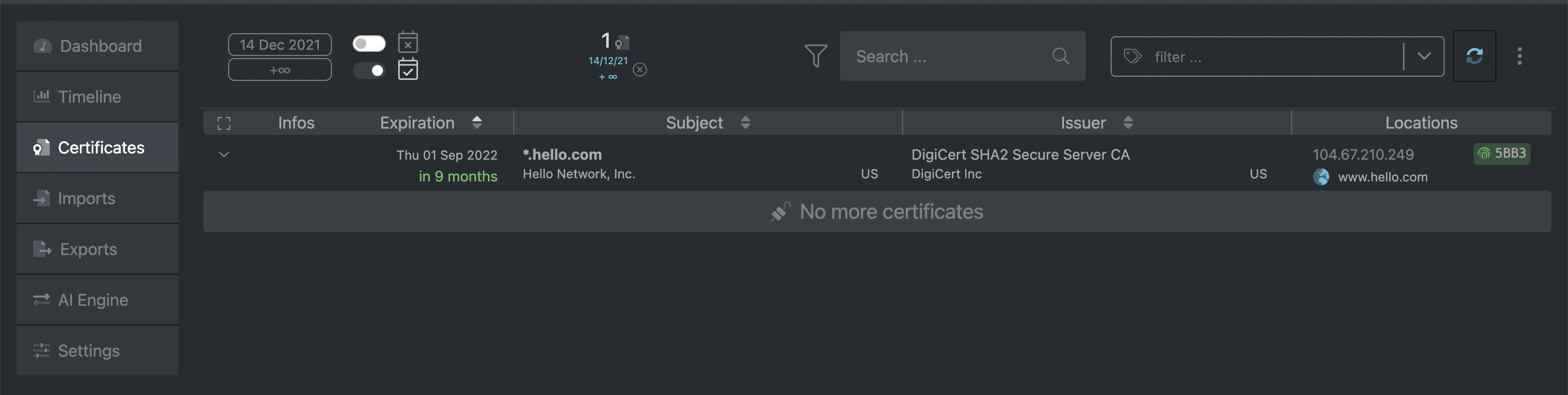Viewport: 1568px width, 395px height.
Task: Click the calendar with X icon
Action: click(x=408, y=42)
